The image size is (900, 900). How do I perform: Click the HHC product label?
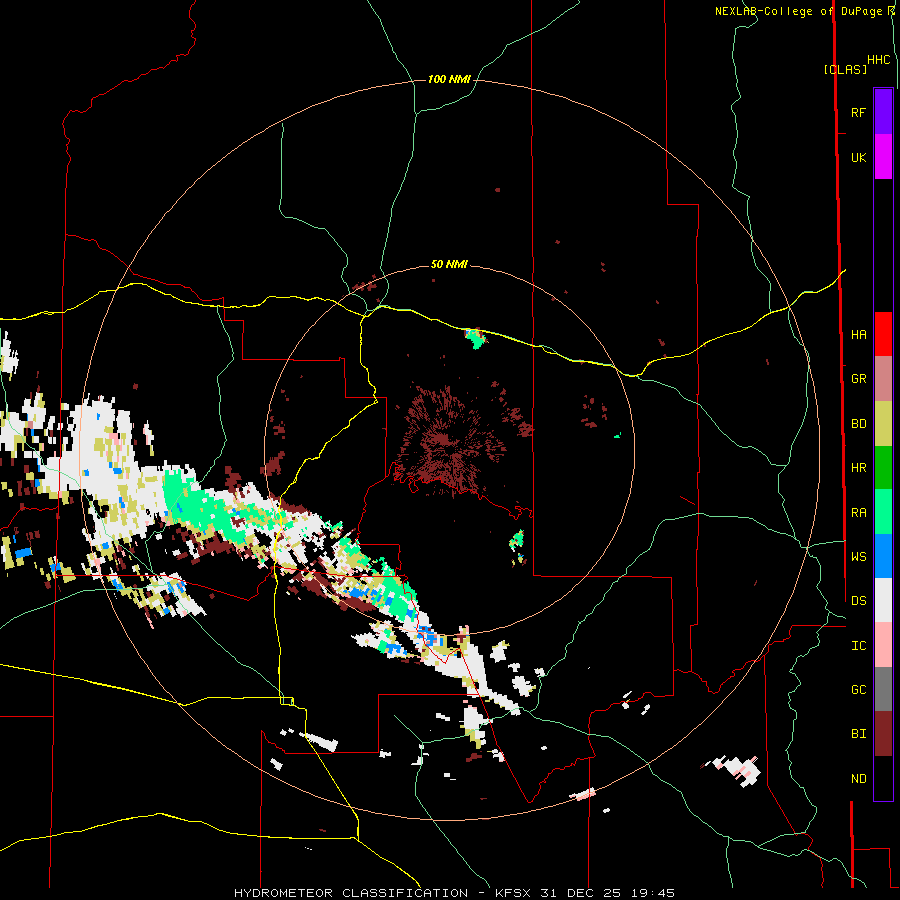click(878, 60)
